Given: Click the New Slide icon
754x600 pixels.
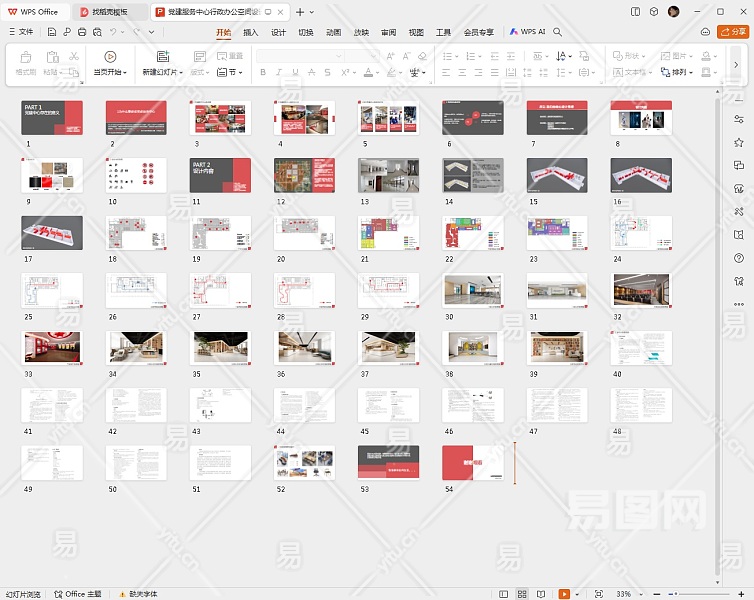Looking at the screenshot, I should click(162, 56).
